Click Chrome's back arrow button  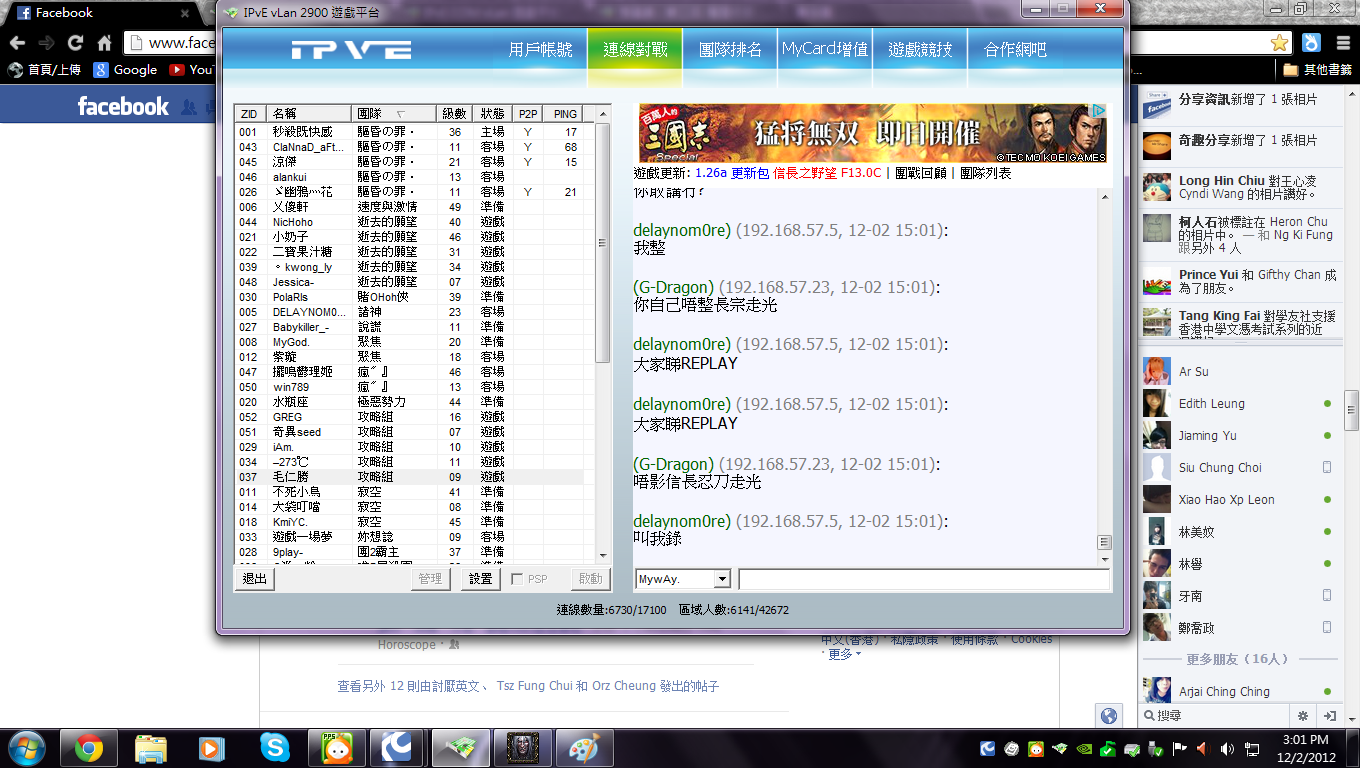(17, 43)
